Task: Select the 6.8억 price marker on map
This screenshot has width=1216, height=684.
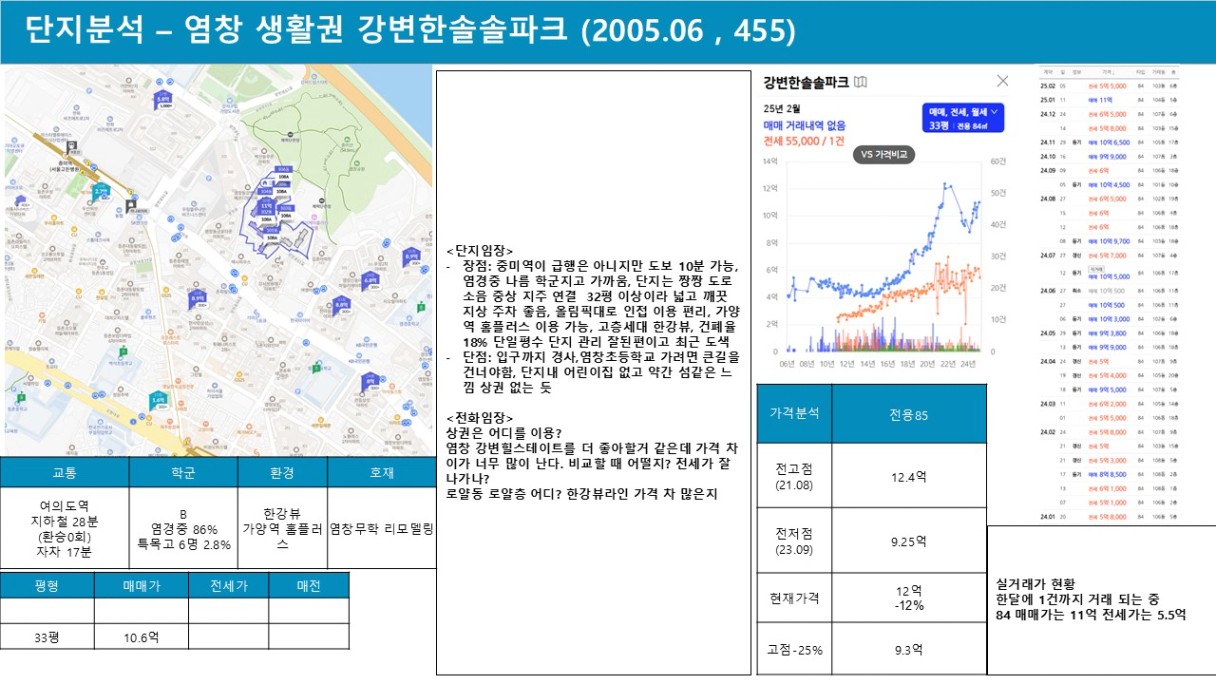Action: click(370, 280)
